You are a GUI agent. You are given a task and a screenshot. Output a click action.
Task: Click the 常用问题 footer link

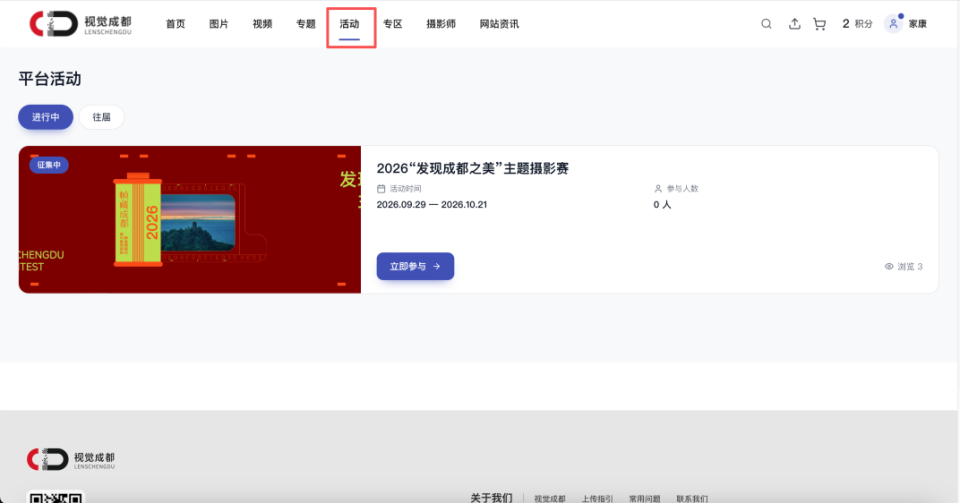[x=645, y=498]
